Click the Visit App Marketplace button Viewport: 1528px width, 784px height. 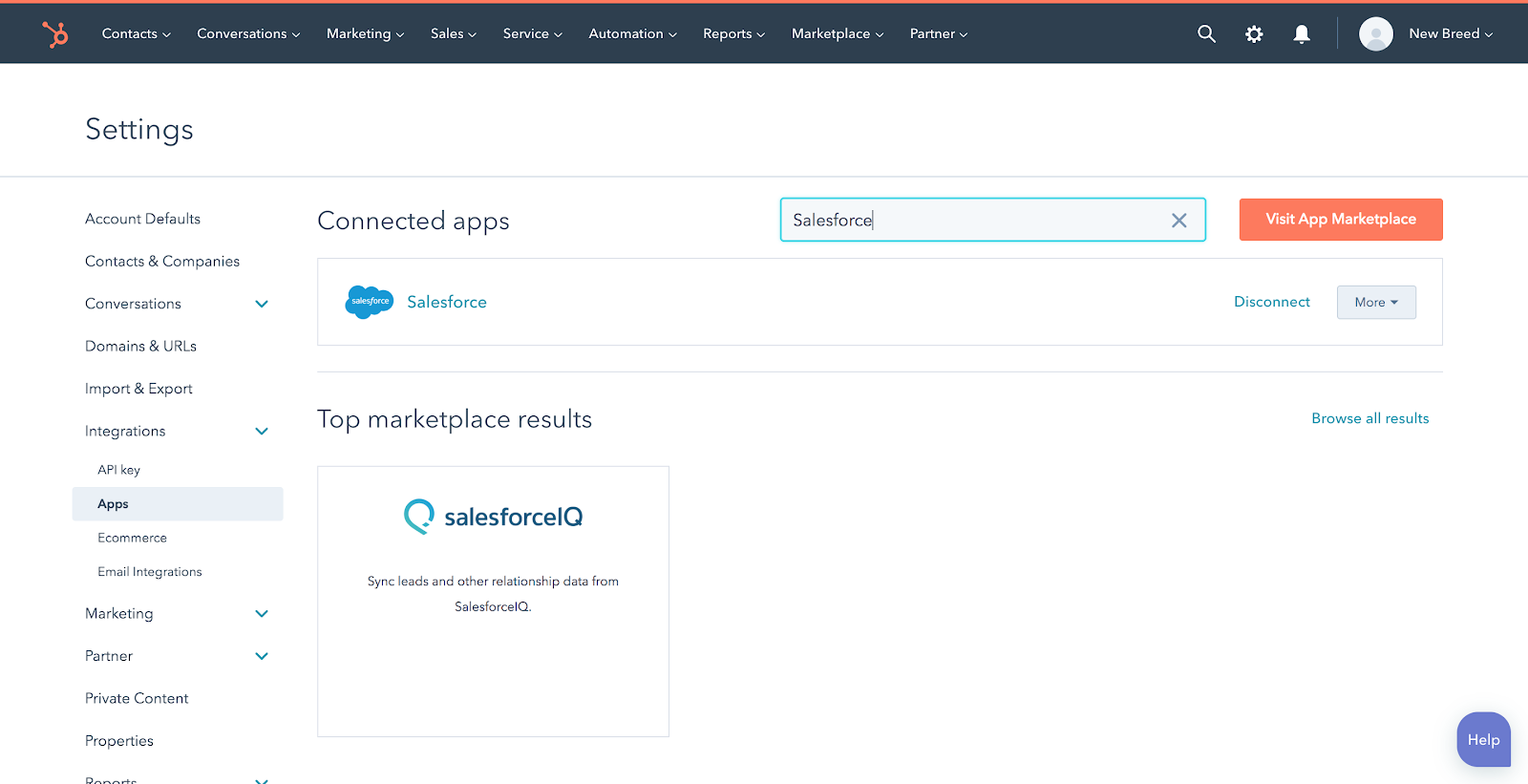tap(1341, 220)
